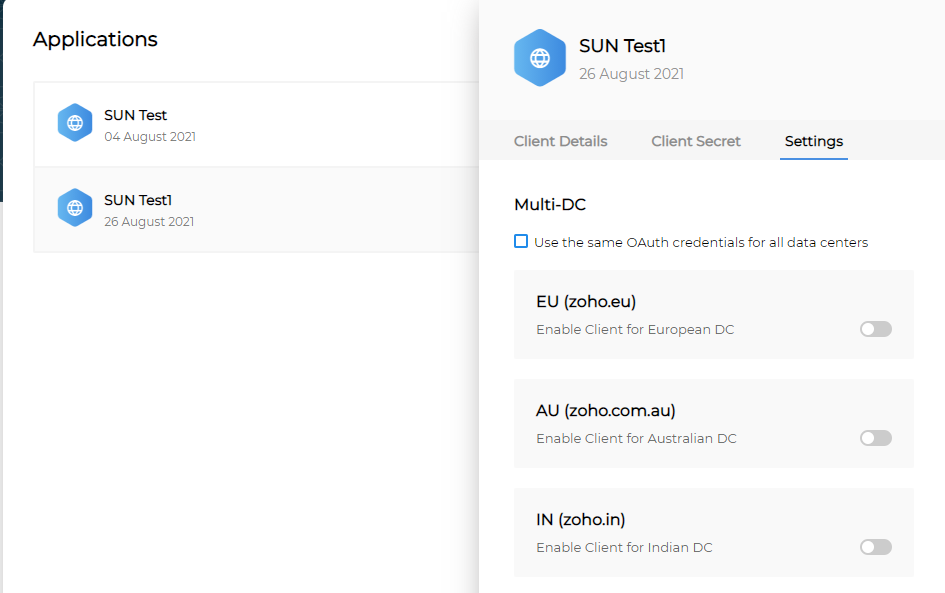Click the SUN Test application globe icon
Image resolution: width=945 pixels, height=593 pixels.
point(75,123)
